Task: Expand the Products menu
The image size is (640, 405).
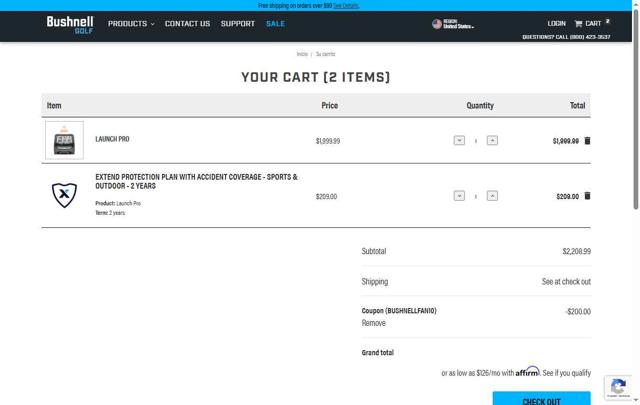Action: point(131,24)
